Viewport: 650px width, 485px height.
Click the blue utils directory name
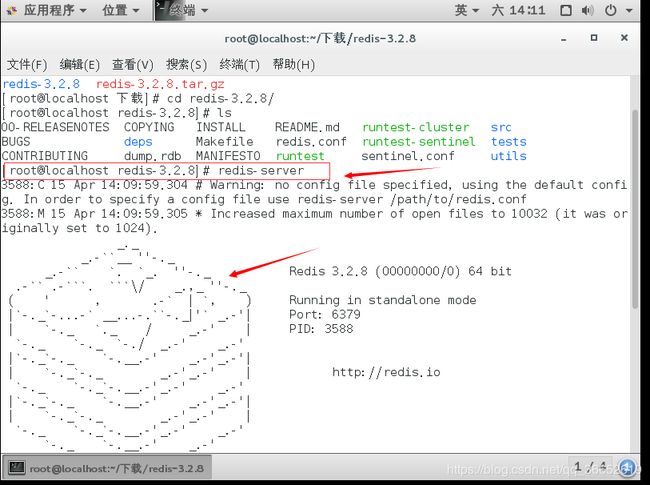coord(509,156)
